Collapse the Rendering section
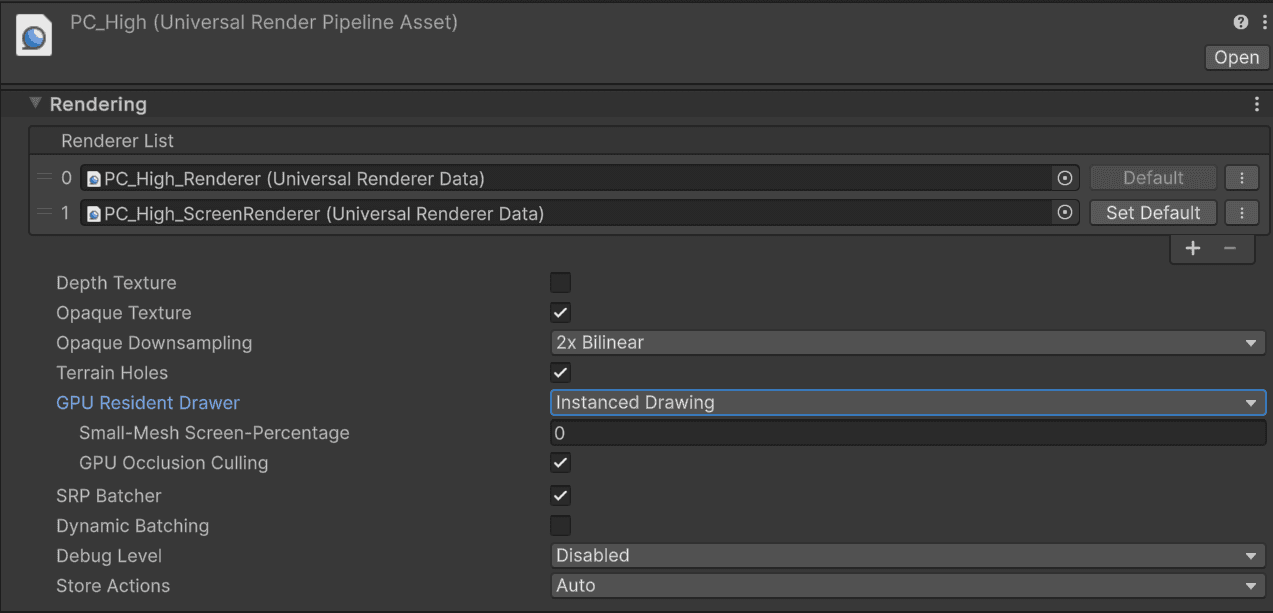The height and width of the screenshot is (613, 1273). [34, 103]
